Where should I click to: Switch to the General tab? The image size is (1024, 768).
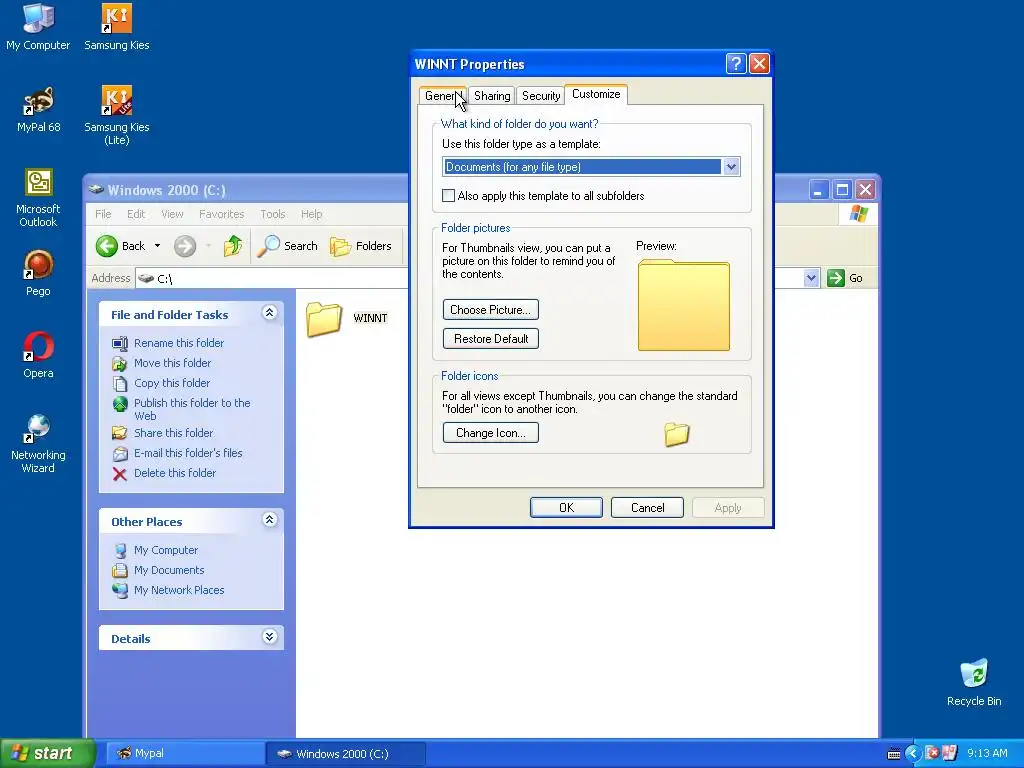coord(442,96)
